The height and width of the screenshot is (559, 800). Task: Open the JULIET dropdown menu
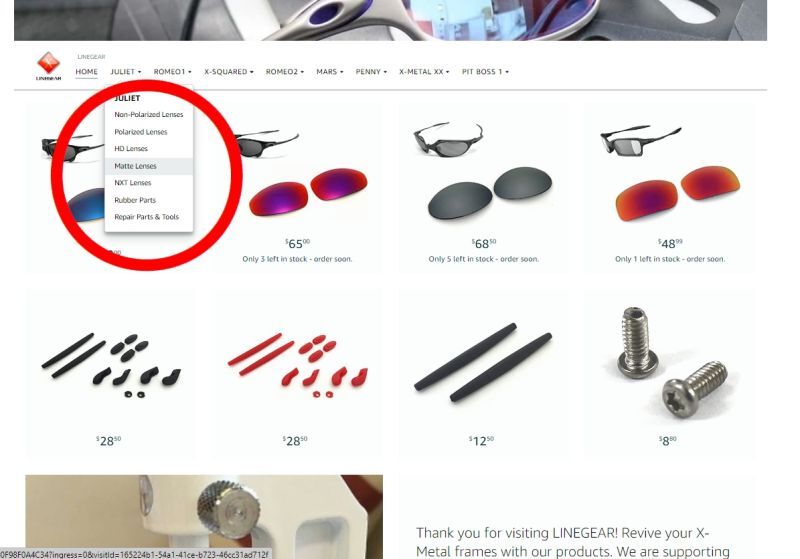point(126,72)
